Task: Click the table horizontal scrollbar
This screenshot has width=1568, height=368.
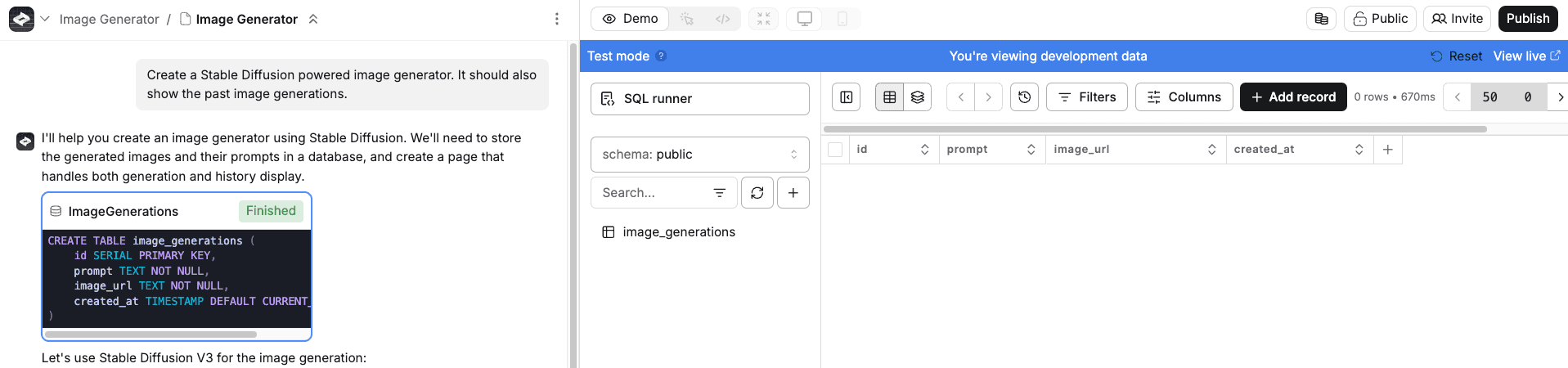Action: click(x=1154, y=129)
